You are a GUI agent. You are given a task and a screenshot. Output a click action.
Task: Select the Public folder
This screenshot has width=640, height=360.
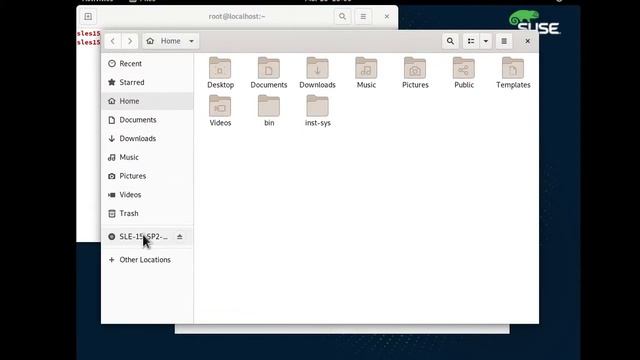click(464, 73)
